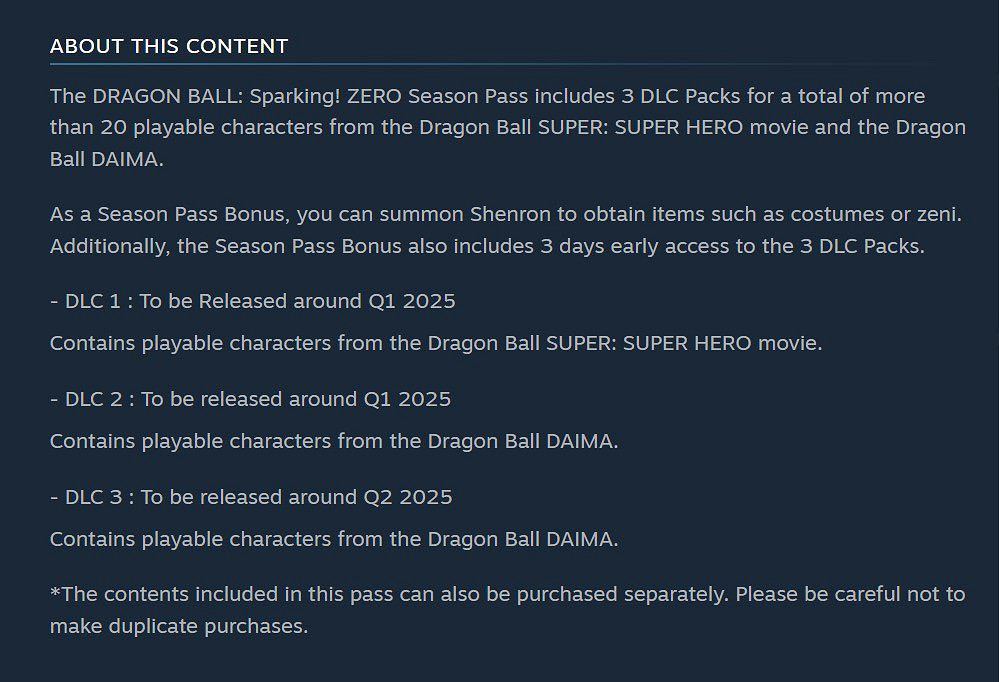999x682 pixels.
Task: Click the "DLC 1" label
Action: click(x=94, y=301)
